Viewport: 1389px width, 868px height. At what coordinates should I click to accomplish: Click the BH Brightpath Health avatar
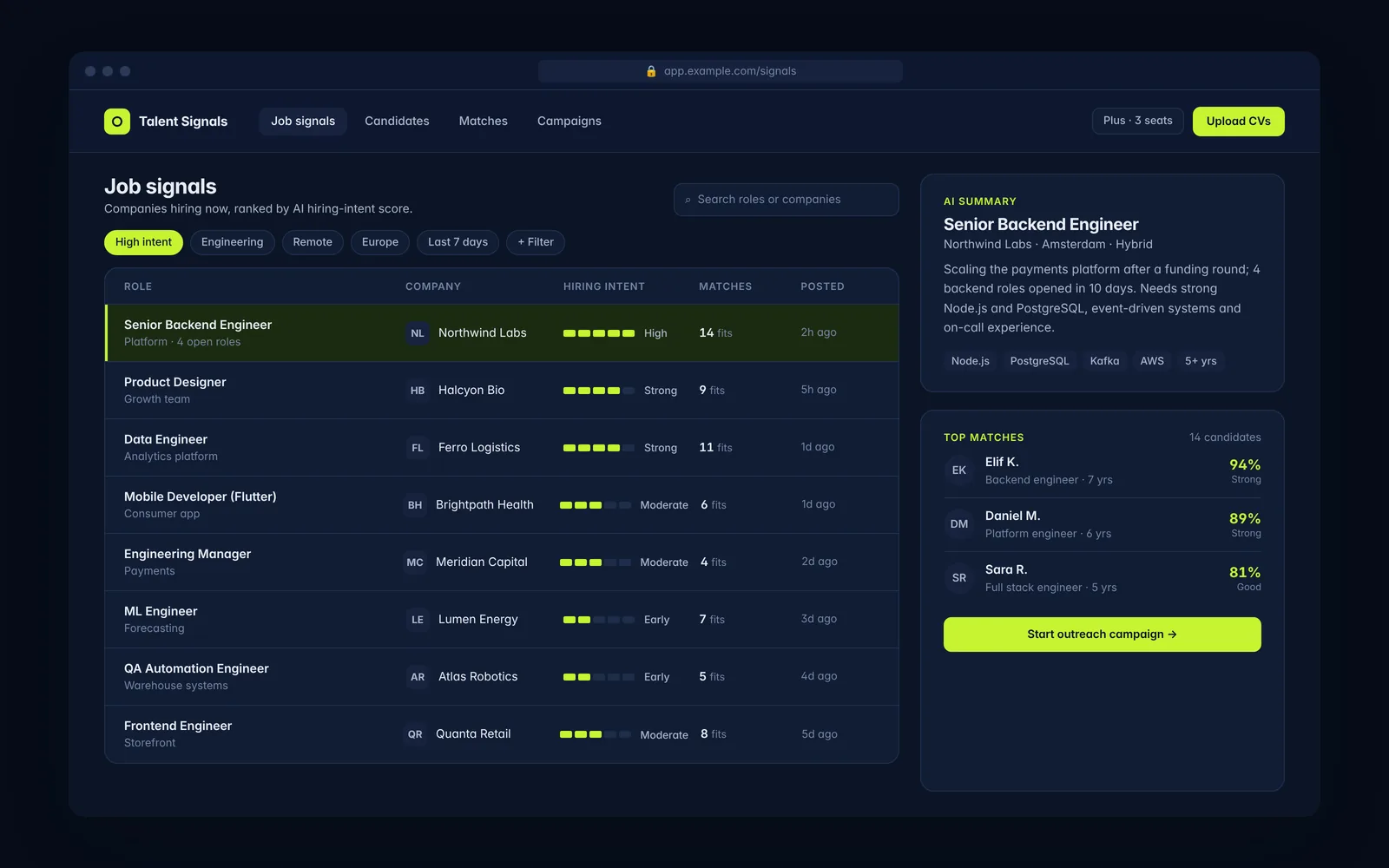coord(415,505)
